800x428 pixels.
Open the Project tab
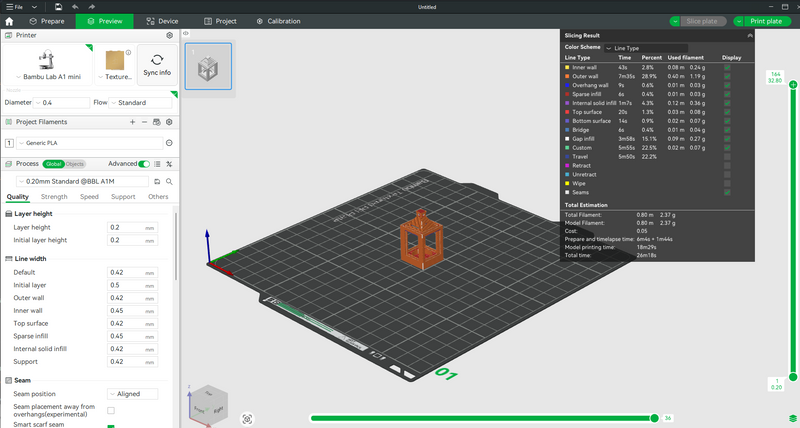220,21
